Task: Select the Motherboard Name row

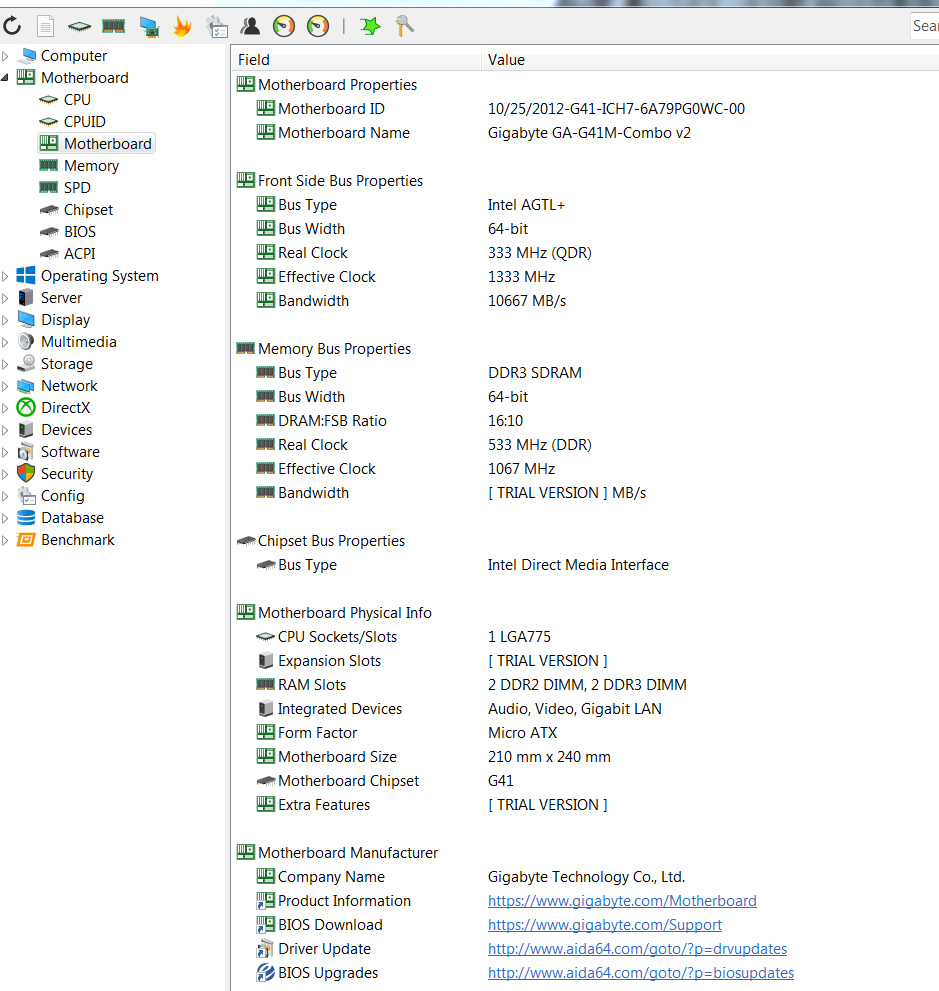Action: (585, 133)
